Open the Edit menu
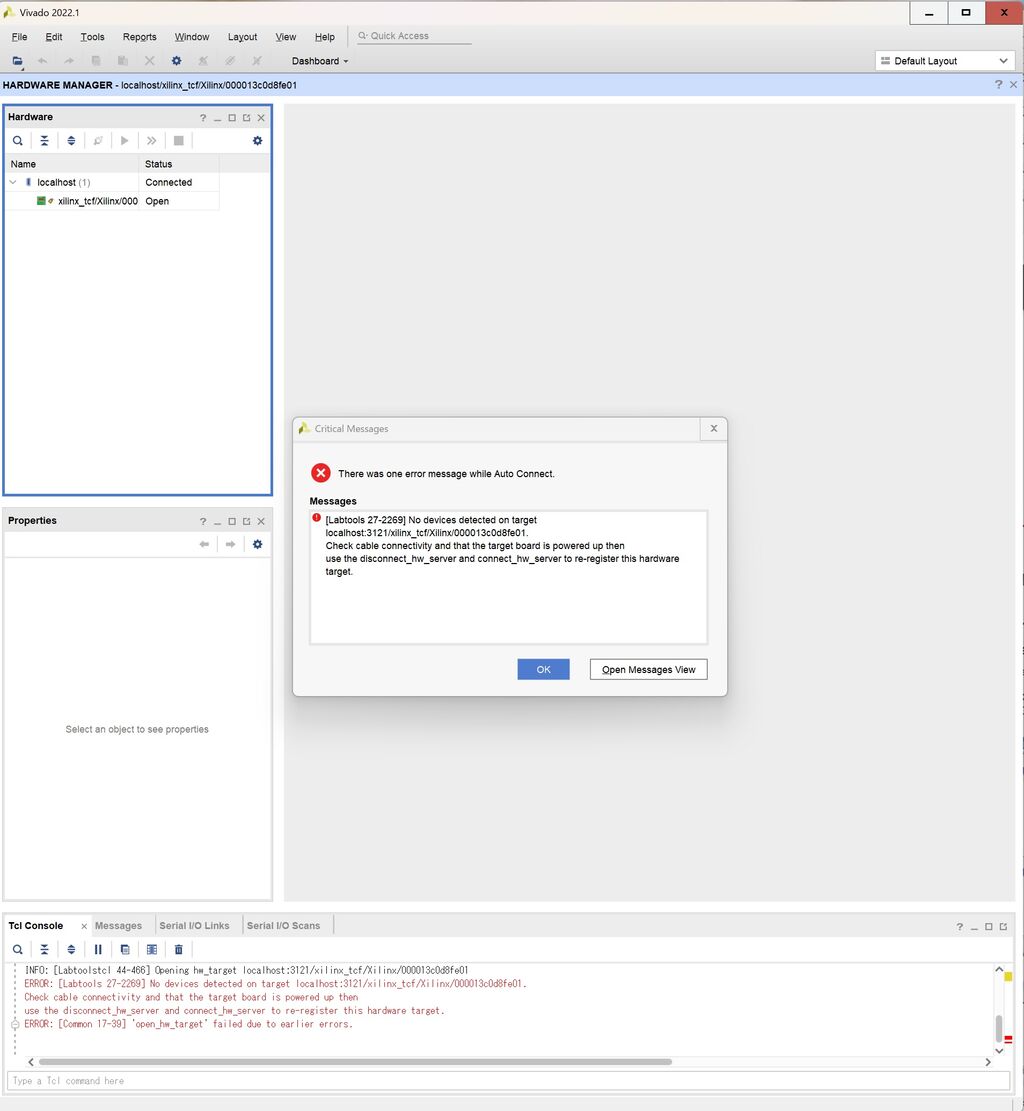 pos(54,37)
